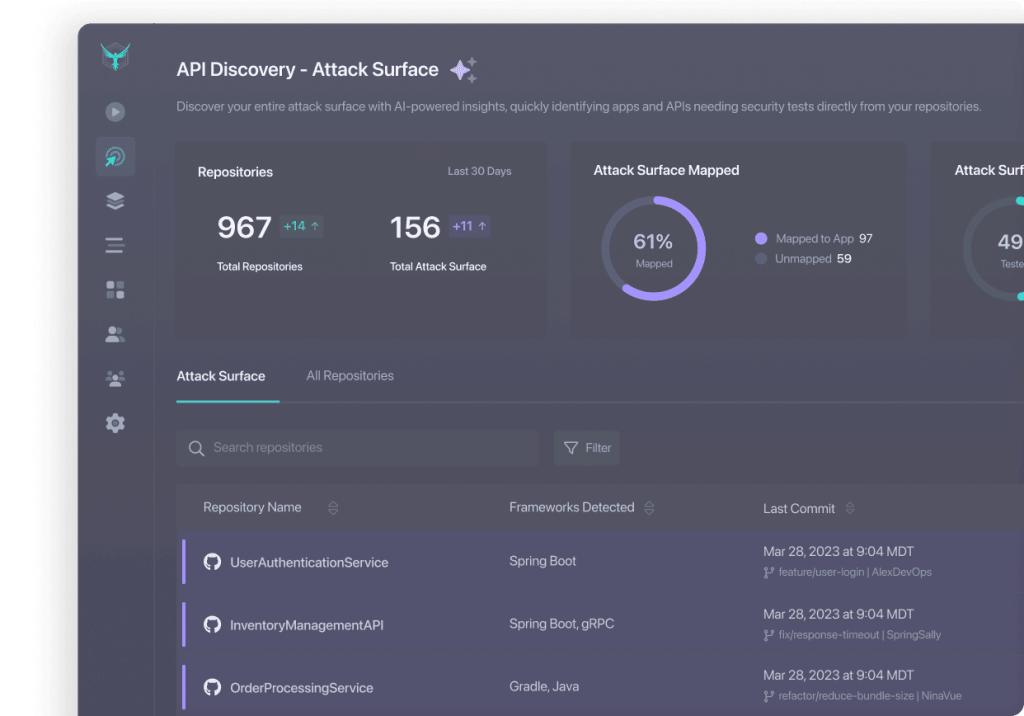Switch to the All Repositories tab

pyautogui.click(x=350, y=376)
